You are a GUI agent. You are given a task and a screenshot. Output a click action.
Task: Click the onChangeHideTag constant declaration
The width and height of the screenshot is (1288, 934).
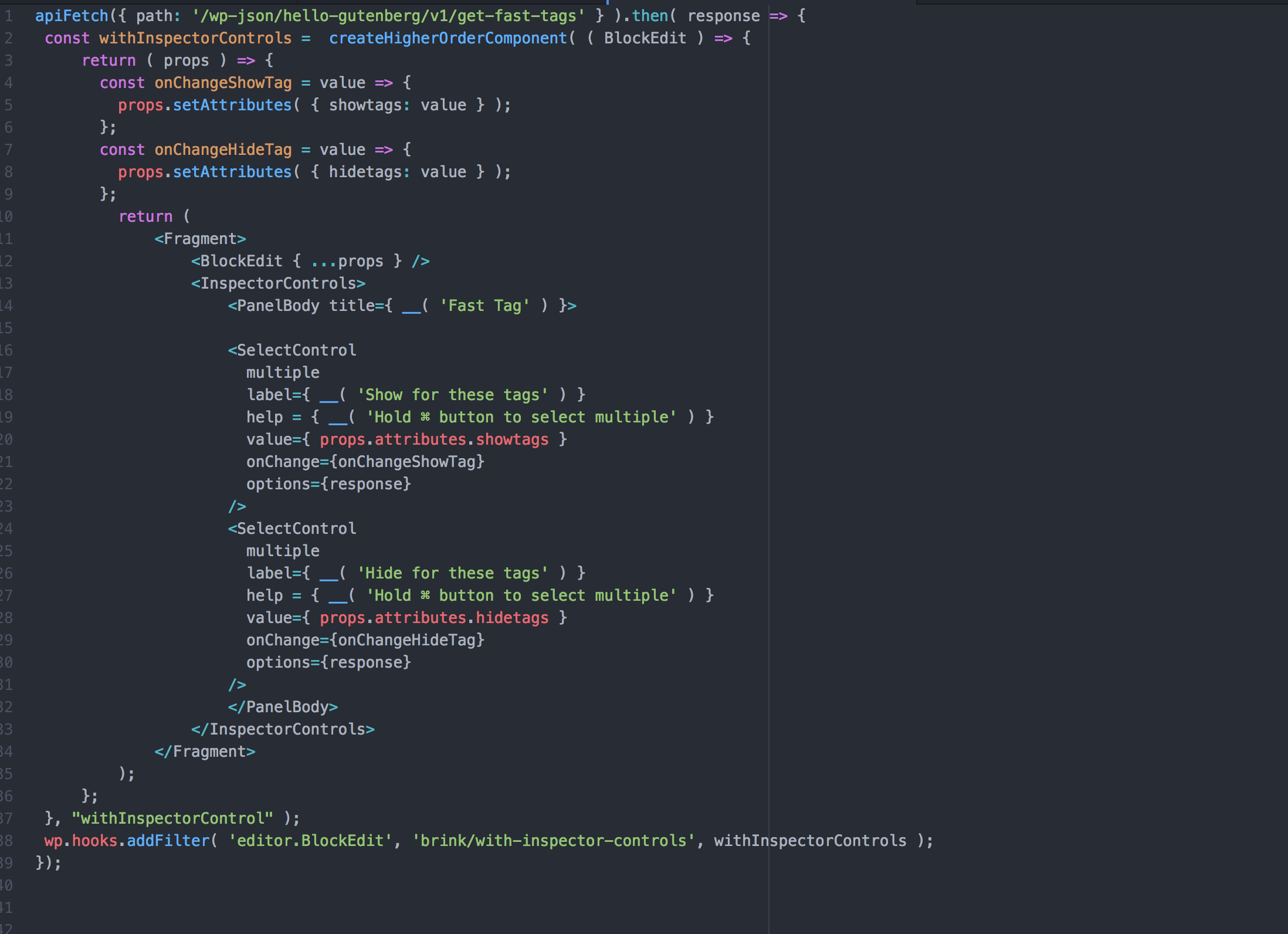[223, 149]
